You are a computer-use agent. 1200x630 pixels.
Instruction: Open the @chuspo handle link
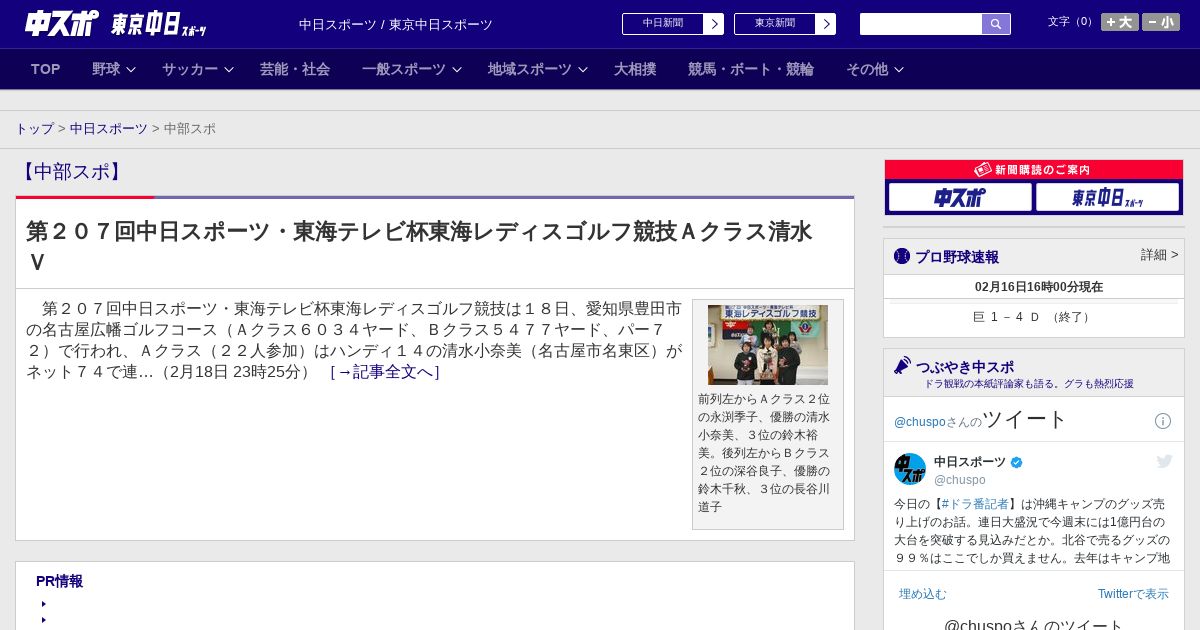960,480
